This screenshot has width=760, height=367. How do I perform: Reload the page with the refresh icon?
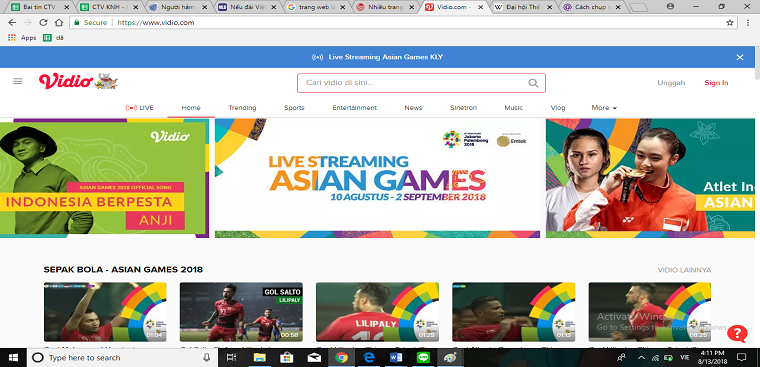click(x=43, y=22)
